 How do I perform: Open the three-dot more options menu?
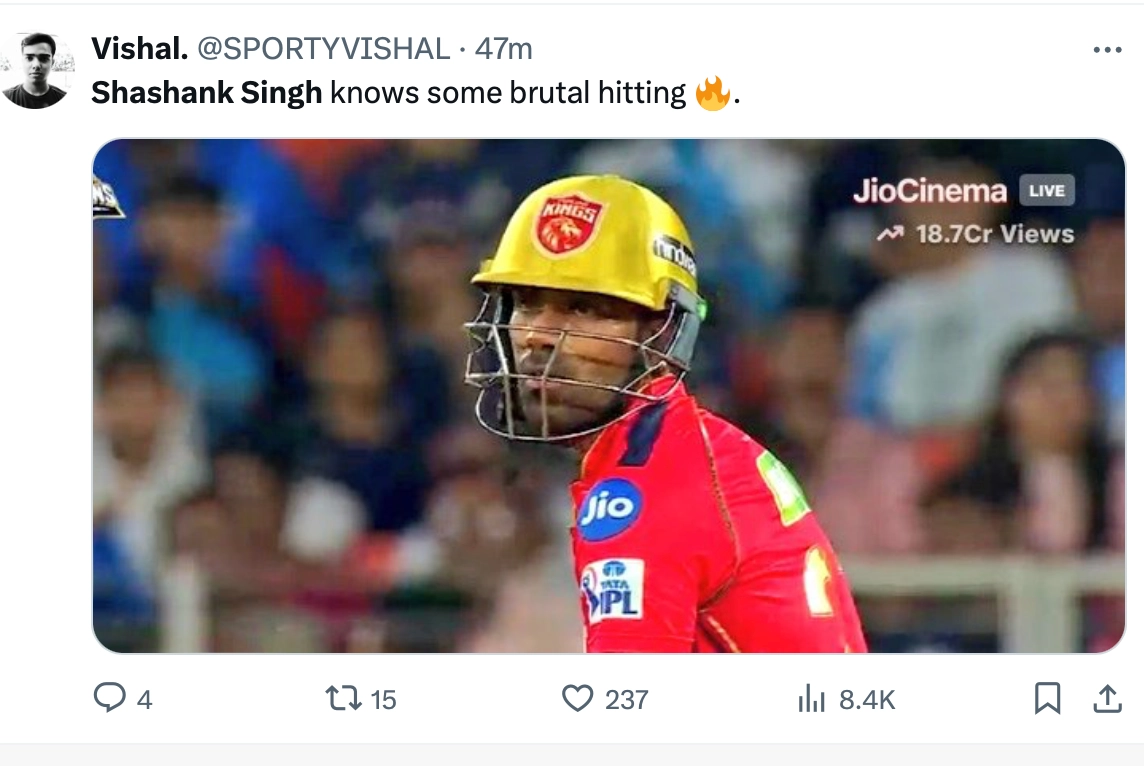[x=1107, y=49]
